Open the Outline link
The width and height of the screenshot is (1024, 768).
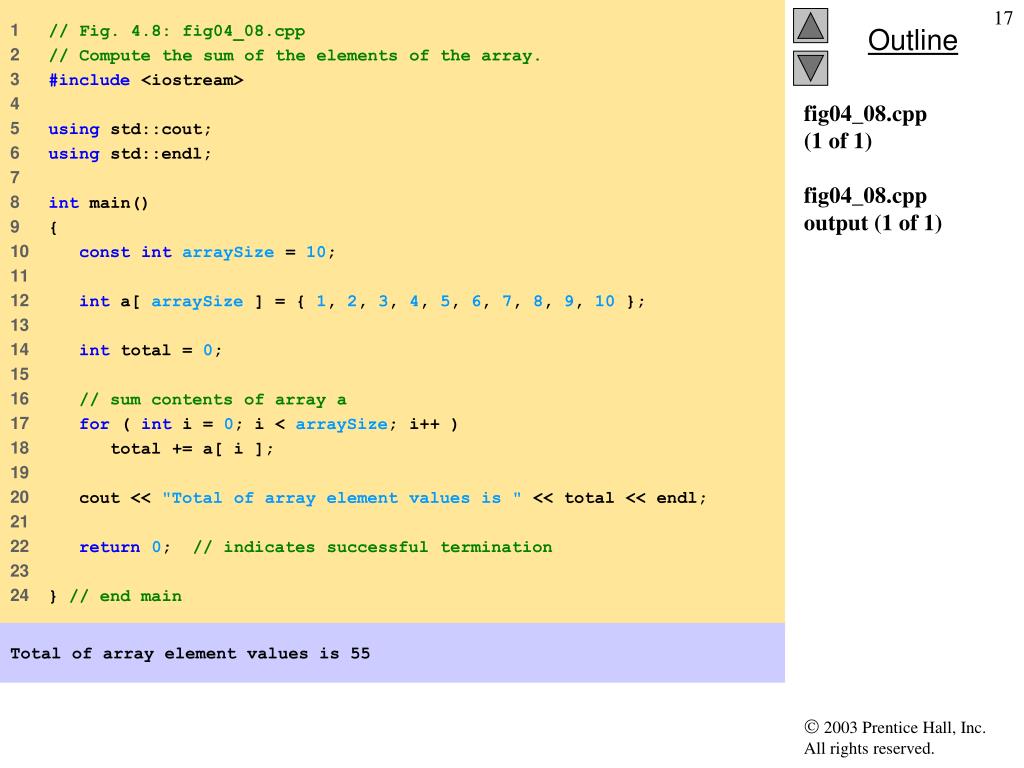pos(912,41)
